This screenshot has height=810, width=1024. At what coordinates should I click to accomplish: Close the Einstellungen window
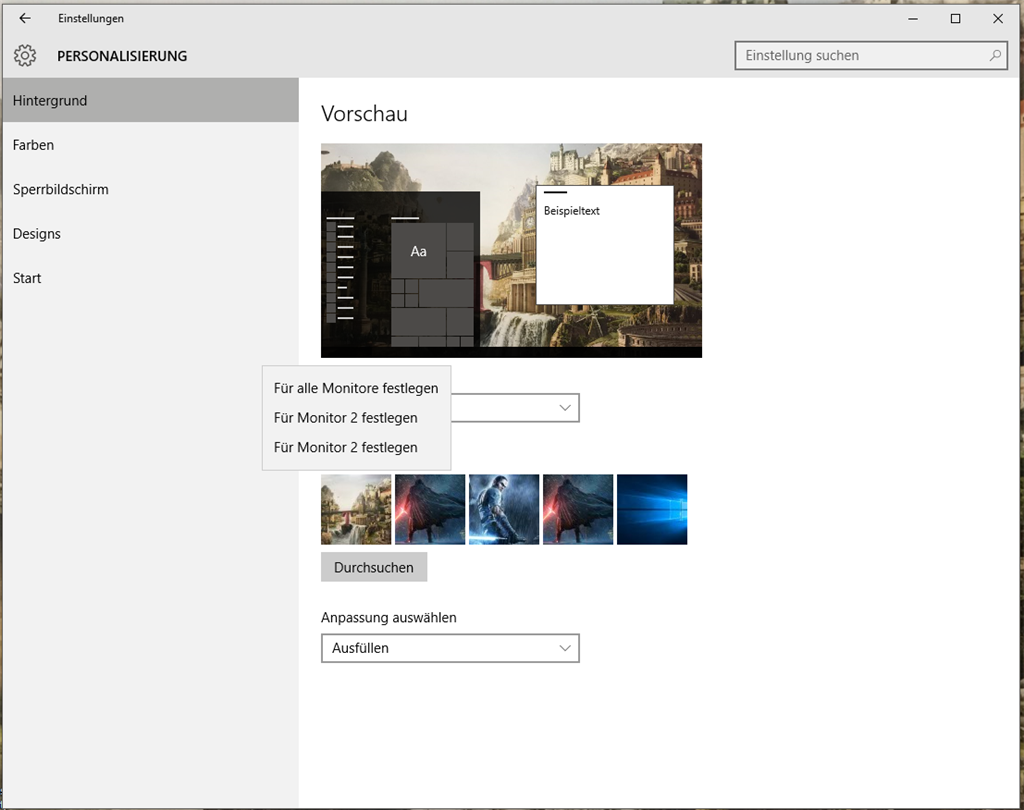[998, 18]
